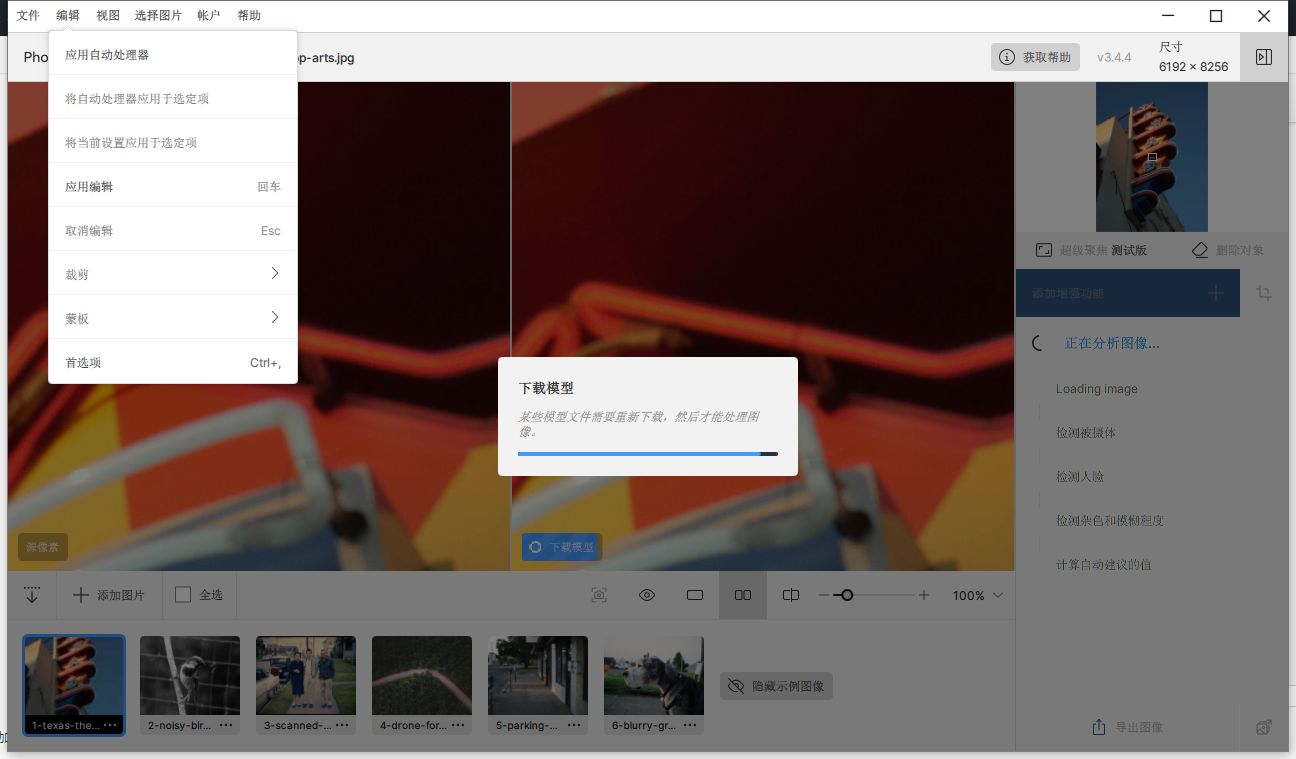Open more options for 6-blurry-gr thumbnail
This screenshot has width=1296, height=759.
[x=690, y=725]
